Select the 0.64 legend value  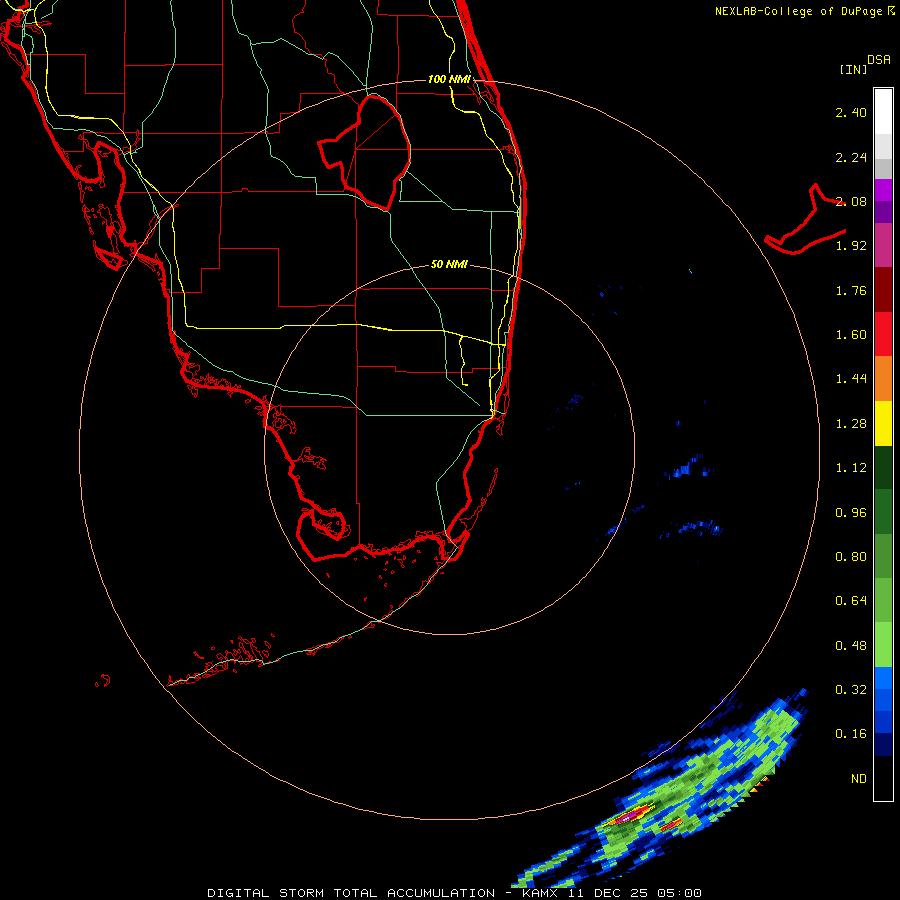(851, 601)
